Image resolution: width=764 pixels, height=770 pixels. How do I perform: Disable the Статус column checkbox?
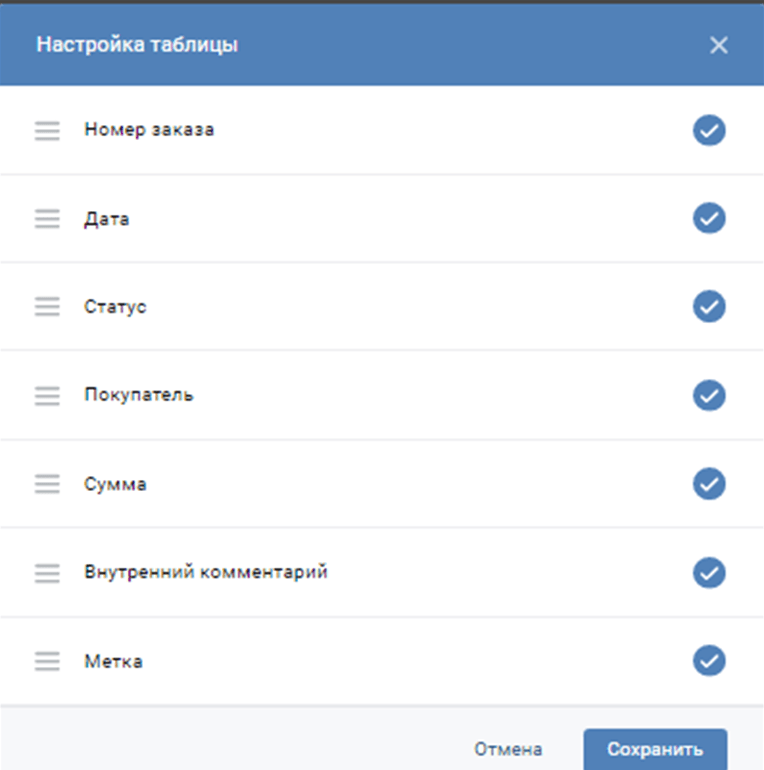(709, 306)
